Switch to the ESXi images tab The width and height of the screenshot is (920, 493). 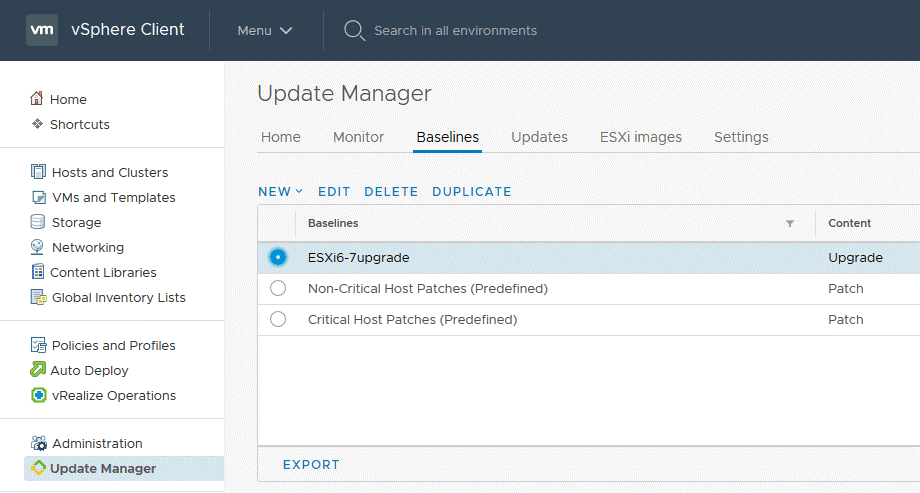point(640,137)
